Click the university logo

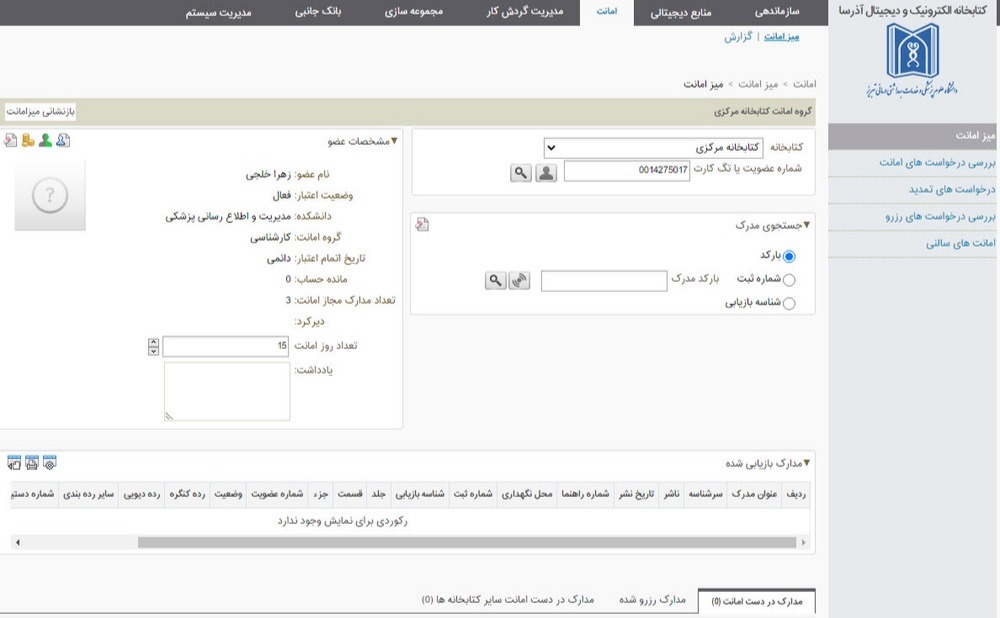pos(913,61)
